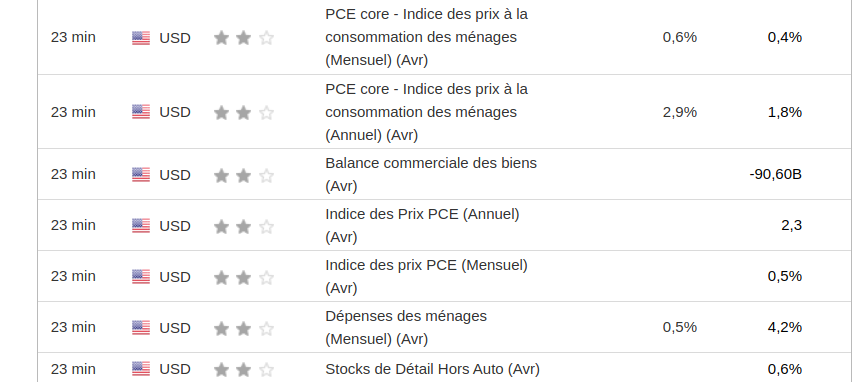Open Balance commerciale des biens (Avr) event

(431, 175)
